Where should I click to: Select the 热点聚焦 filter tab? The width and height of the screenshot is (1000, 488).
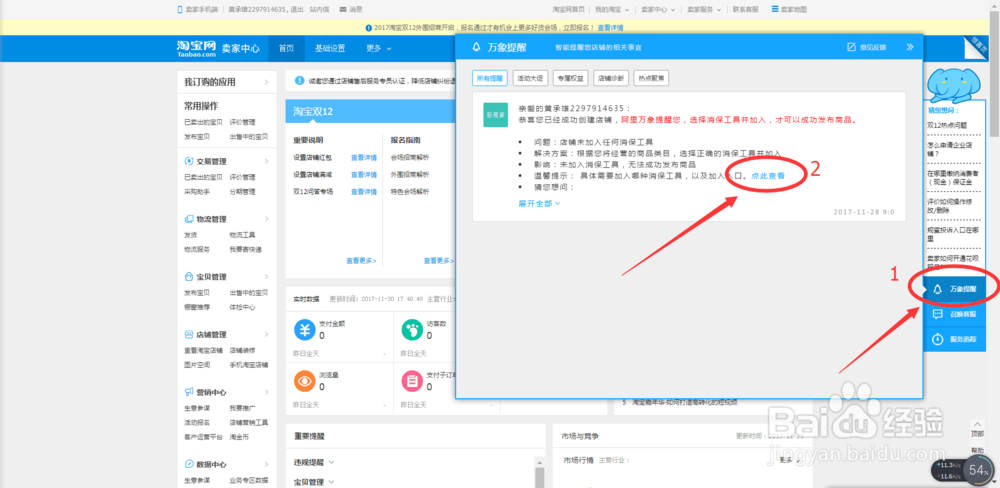(x=652, y=78)
